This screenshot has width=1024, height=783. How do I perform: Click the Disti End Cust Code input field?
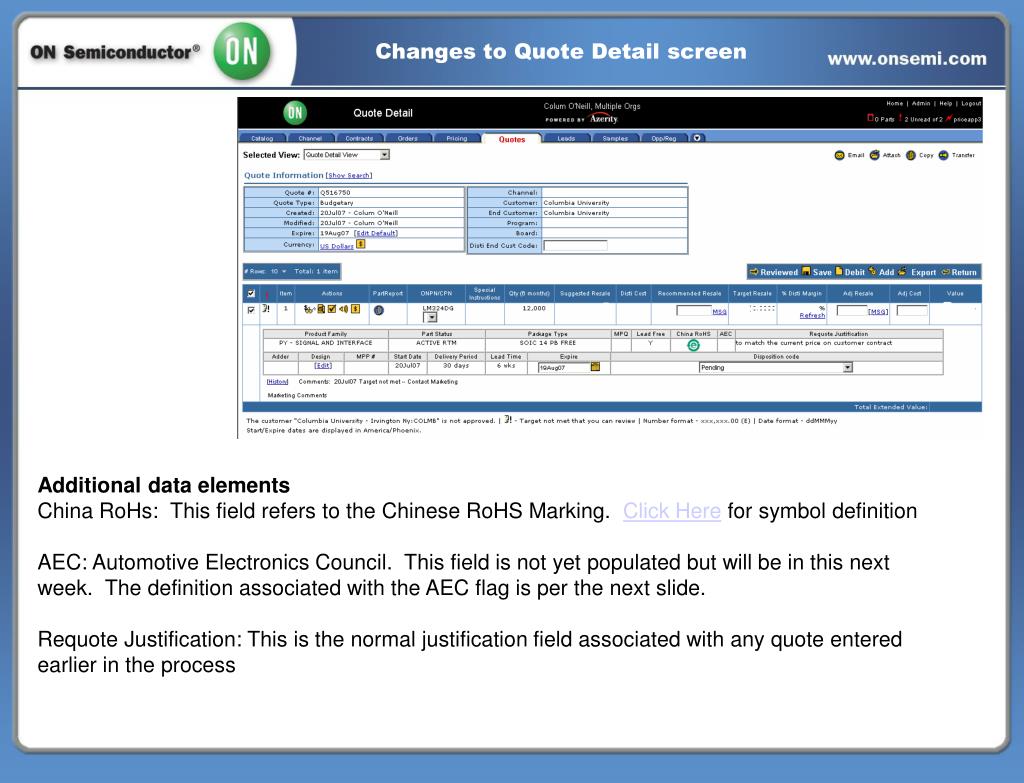(575, 246)
